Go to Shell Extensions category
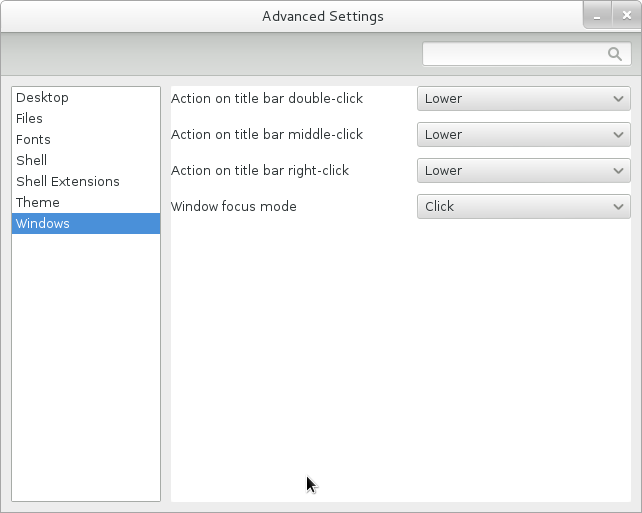This screenshot has width=642, height=513. click(x=86, y=181)
